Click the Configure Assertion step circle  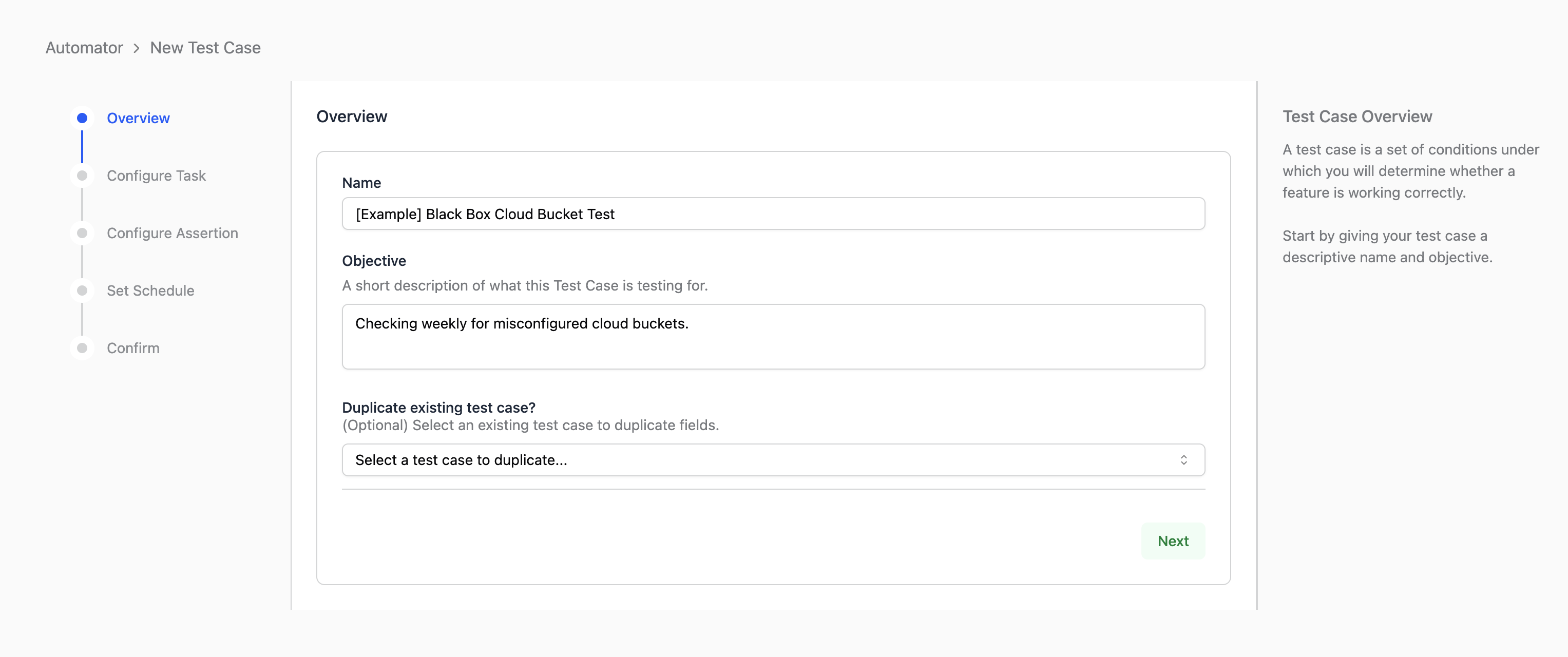click(82, 233)
